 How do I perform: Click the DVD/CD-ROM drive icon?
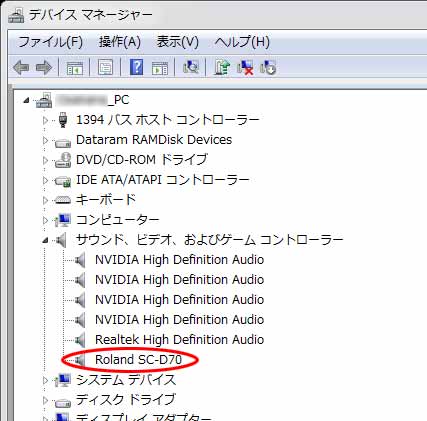click(63, 160)
